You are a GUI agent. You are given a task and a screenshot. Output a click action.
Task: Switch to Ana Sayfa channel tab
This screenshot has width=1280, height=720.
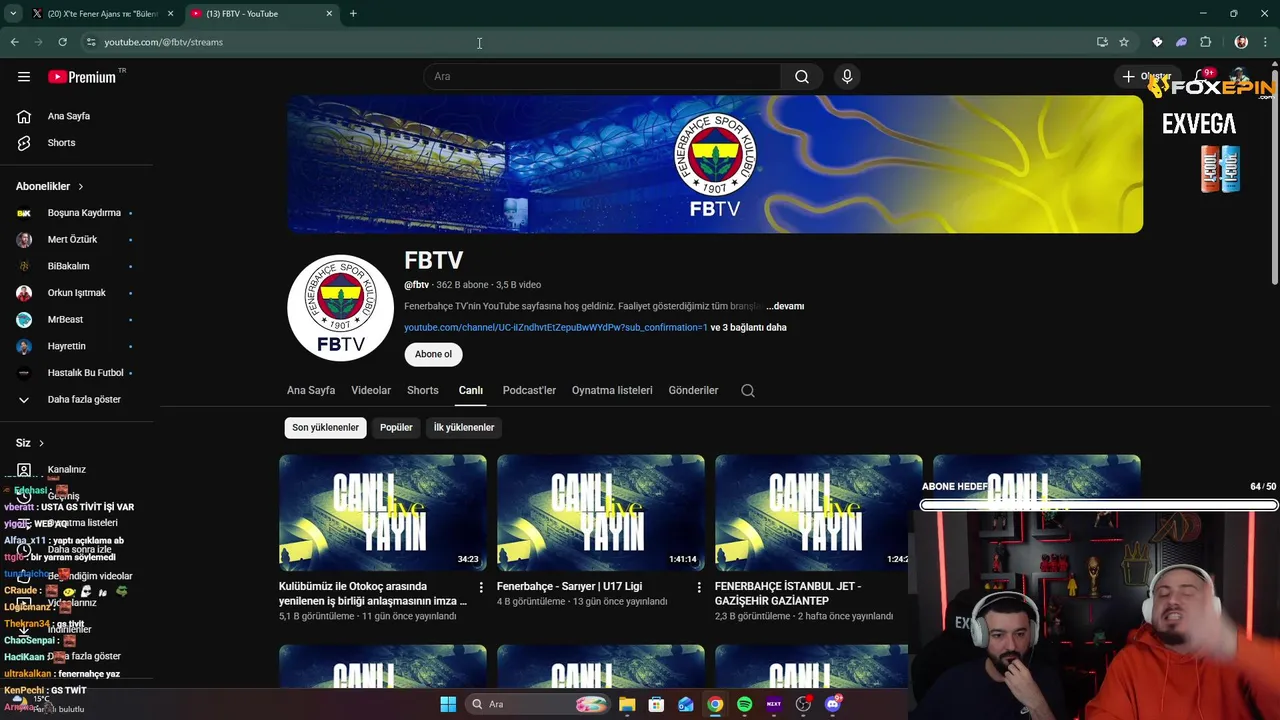(x=311, y=391)
